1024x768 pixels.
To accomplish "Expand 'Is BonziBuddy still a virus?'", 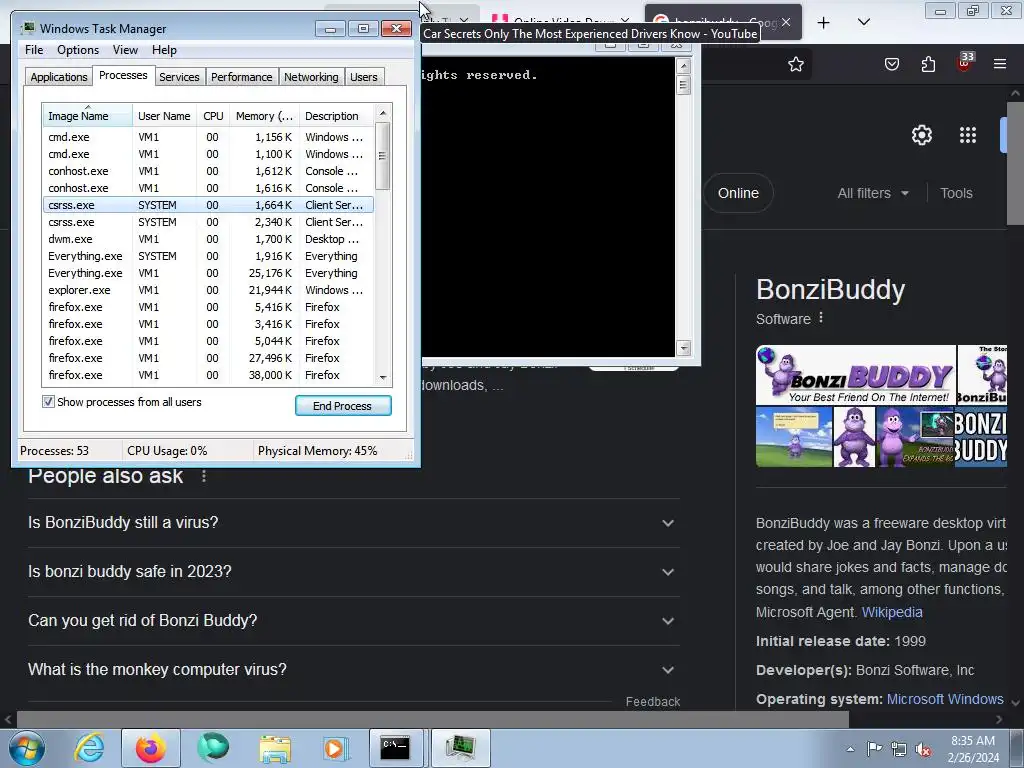I will tap(353, 523).
